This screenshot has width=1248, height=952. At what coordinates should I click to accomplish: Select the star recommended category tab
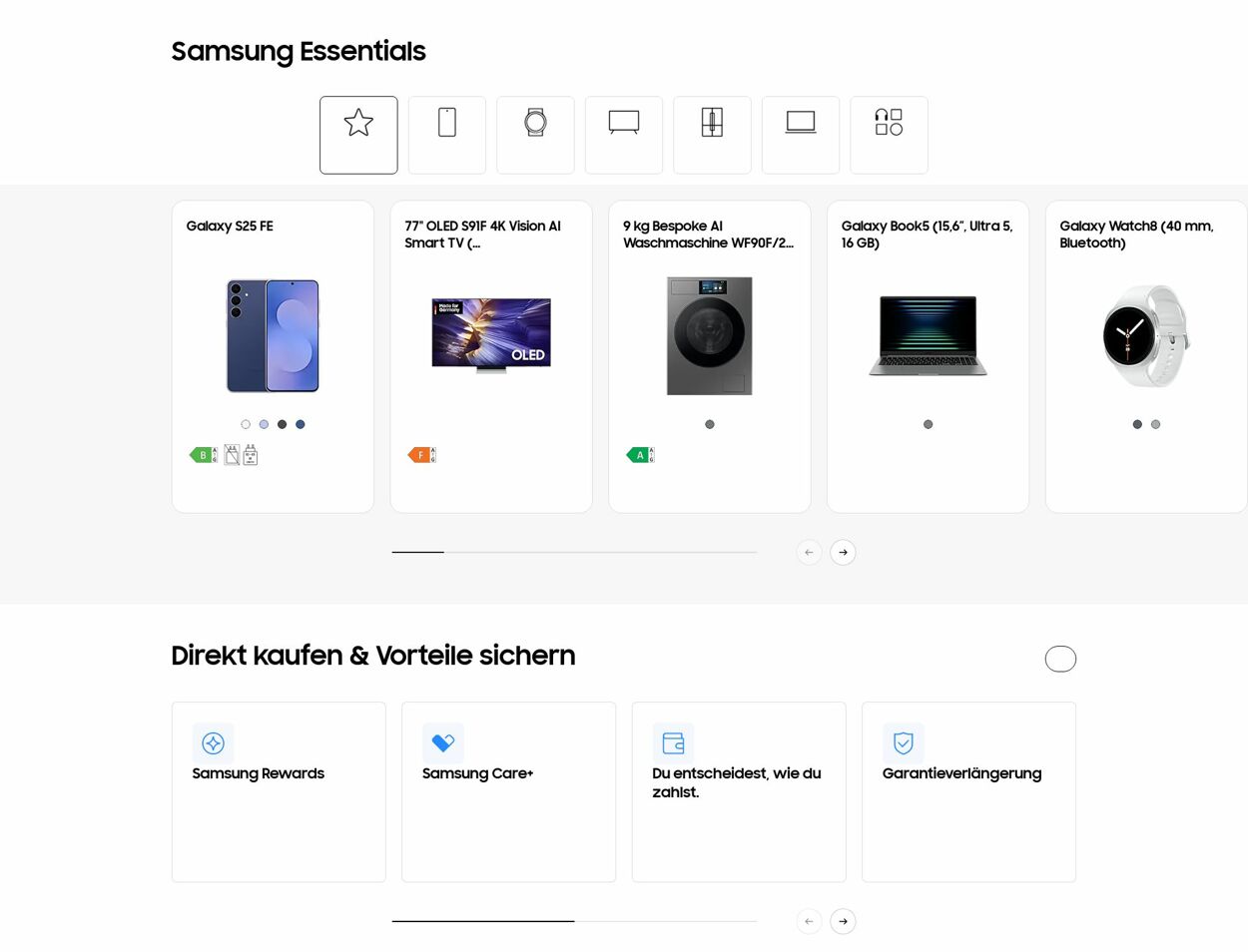pyautogui.click(x=358, y=135)
